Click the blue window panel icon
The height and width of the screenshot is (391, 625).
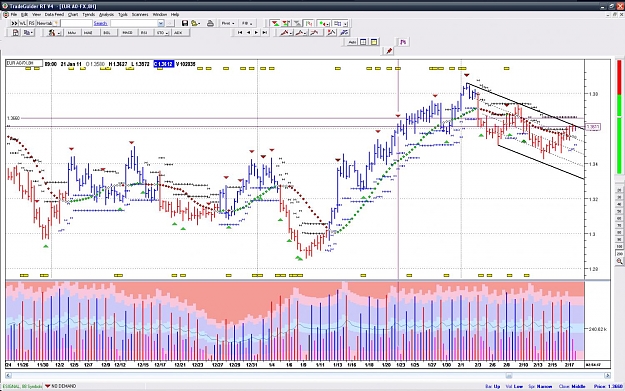363,42
